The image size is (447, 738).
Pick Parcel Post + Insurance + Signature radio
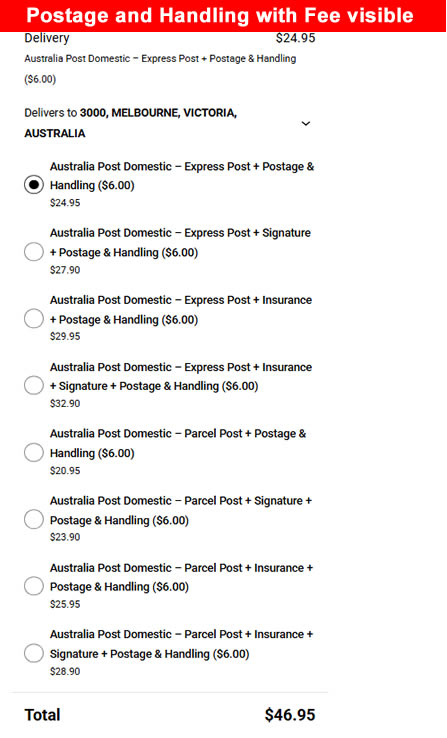(x=34, y=653)
